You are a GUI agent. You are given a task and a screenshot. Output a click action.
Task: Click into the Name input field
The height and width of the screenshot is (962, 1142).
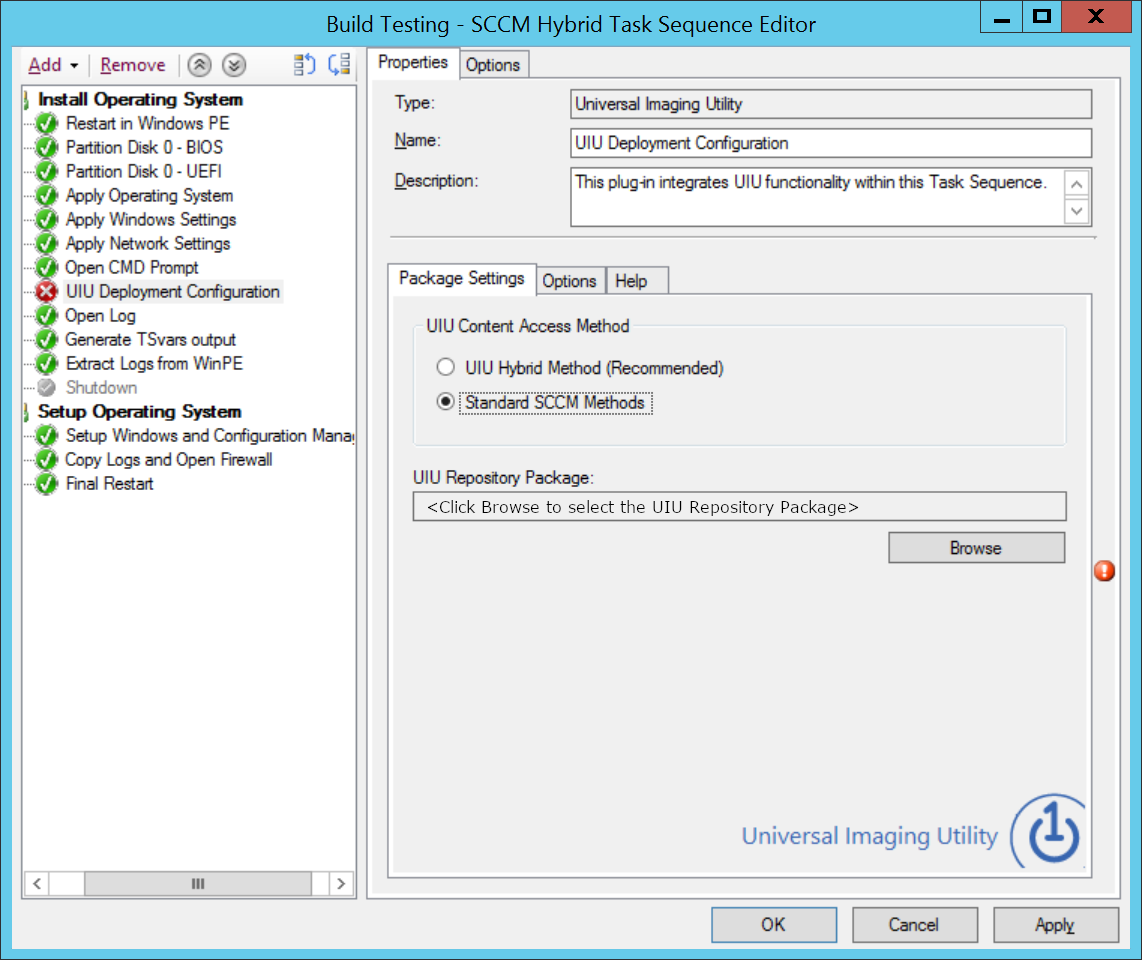tap(831, 143)
